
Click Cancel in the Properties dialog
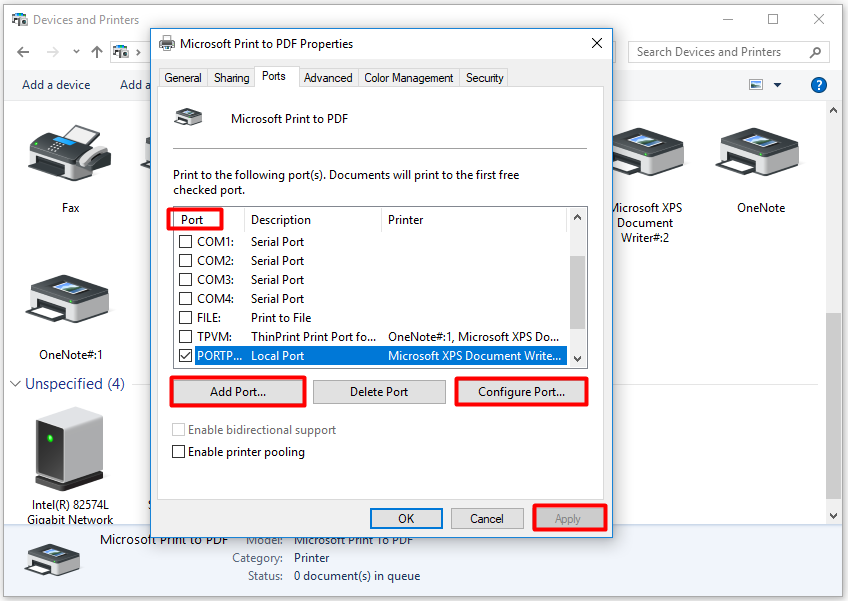487,518
